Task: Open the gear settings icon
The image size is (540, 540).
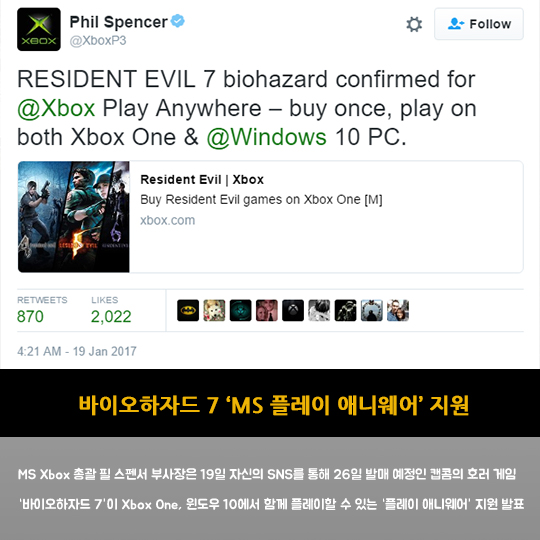Action: click(x=414, y=24)
